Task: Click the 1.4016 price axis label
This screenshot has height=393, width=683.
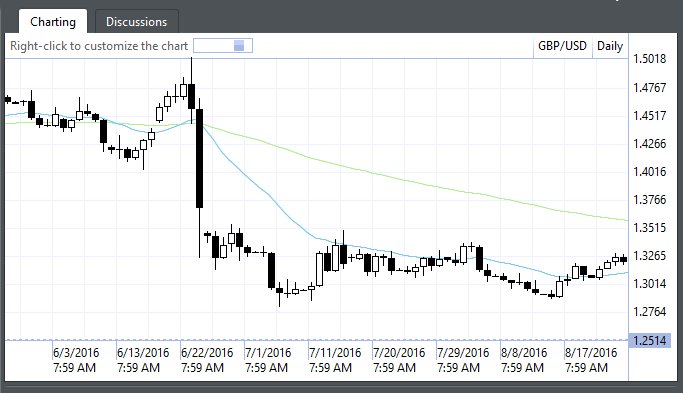Action: point(649,172)
